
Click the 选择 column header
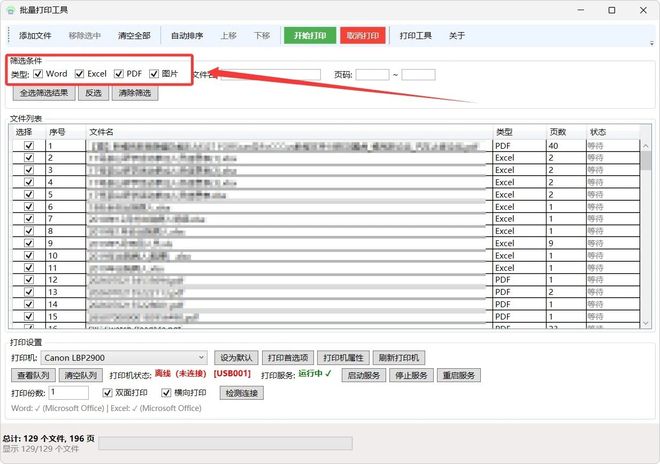[x=27, y=132]
